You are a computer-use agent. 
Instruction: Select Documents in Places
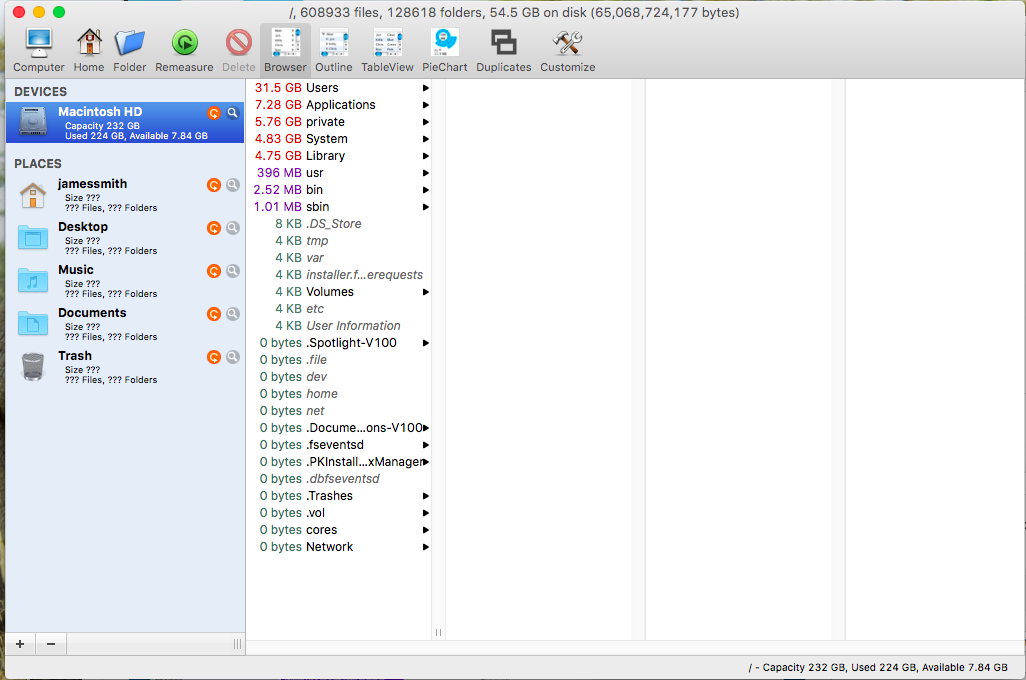[x=125, y=324]
